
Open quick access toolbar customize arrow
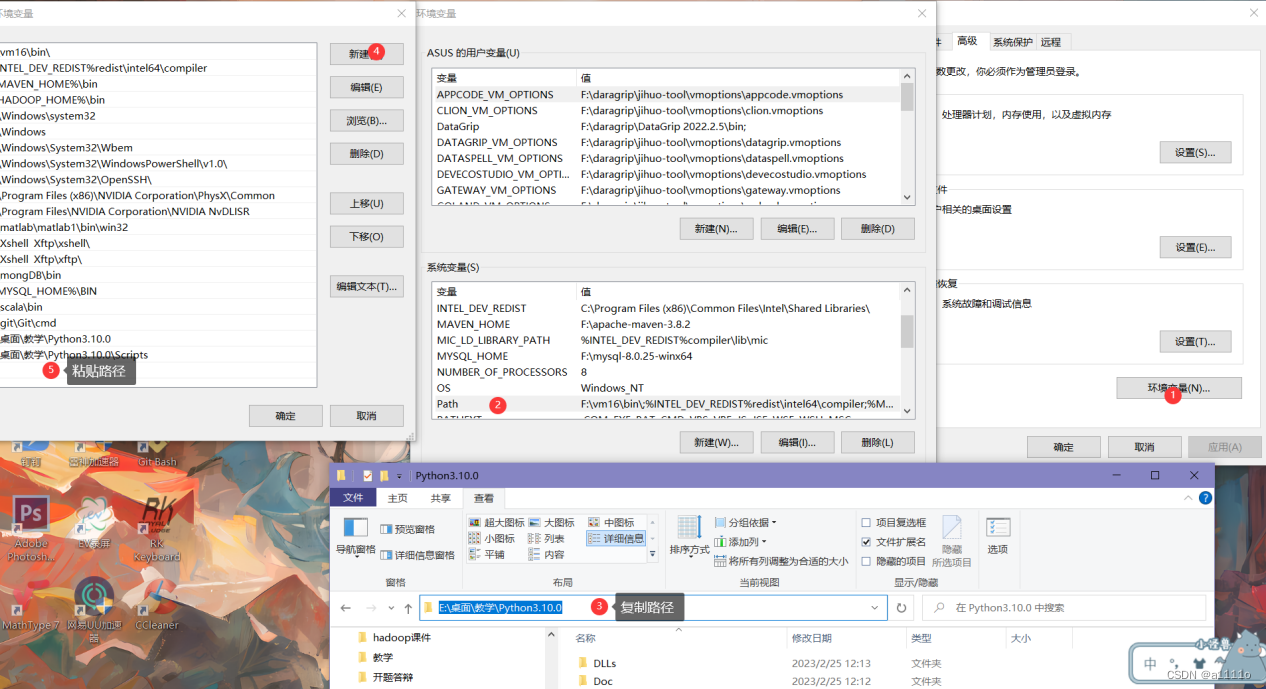tap(399, 476)
